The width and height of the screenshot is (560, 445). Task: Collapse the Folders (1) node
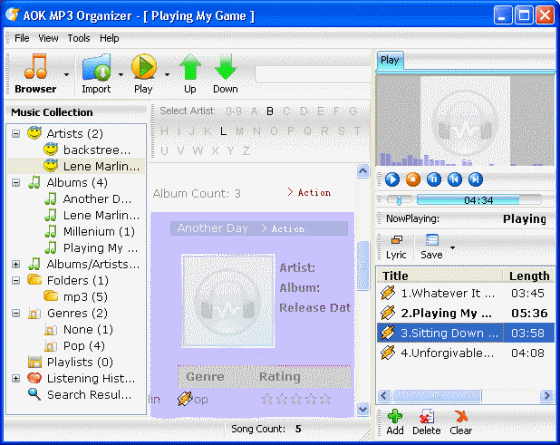tap(16, 281)
